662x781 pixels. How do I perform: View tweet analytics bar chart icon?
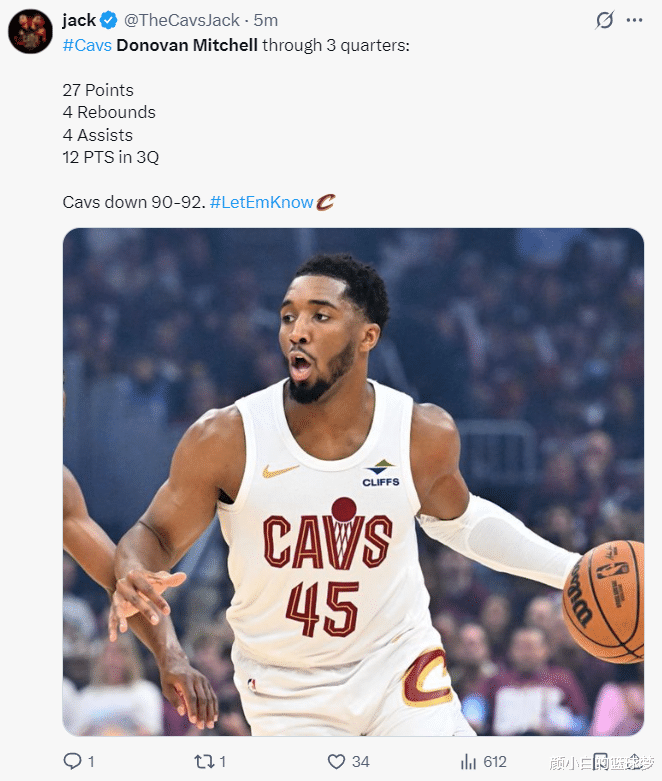(468, 761)
